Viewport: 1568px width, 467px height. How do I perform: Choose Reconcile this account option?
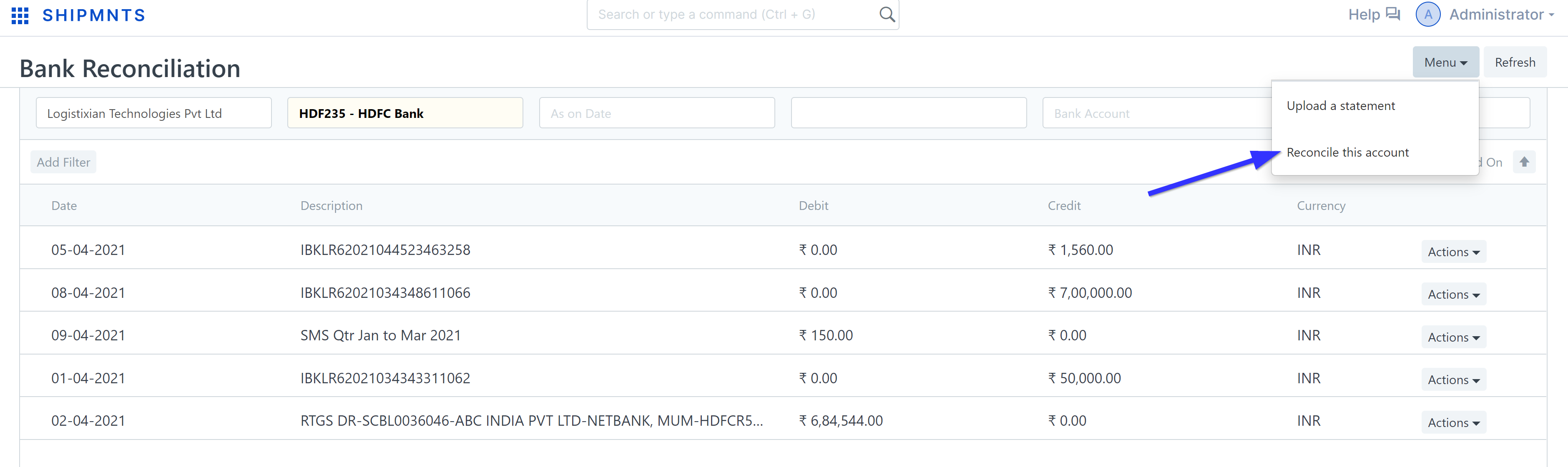pyautogui.click(x=1347, y=152)
